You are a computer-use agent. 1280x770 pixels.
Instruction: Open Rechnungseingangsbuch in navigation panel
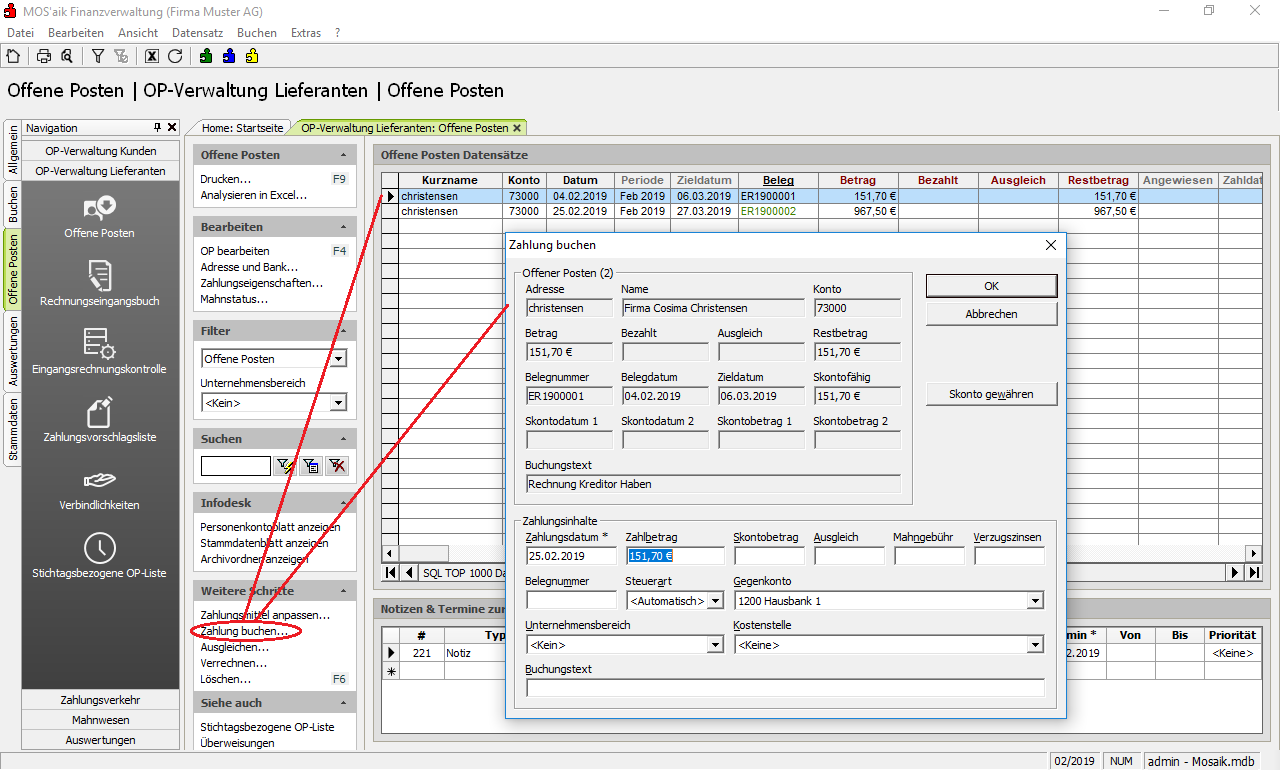(99, 283)
